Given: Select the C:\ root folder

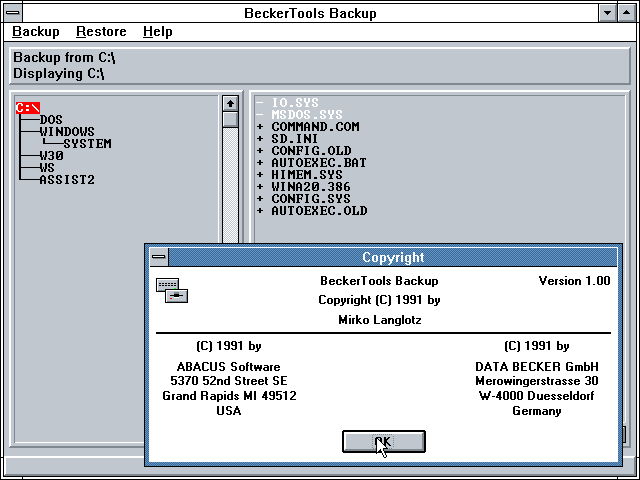Looking at the screenshot, I should [28, 108].
